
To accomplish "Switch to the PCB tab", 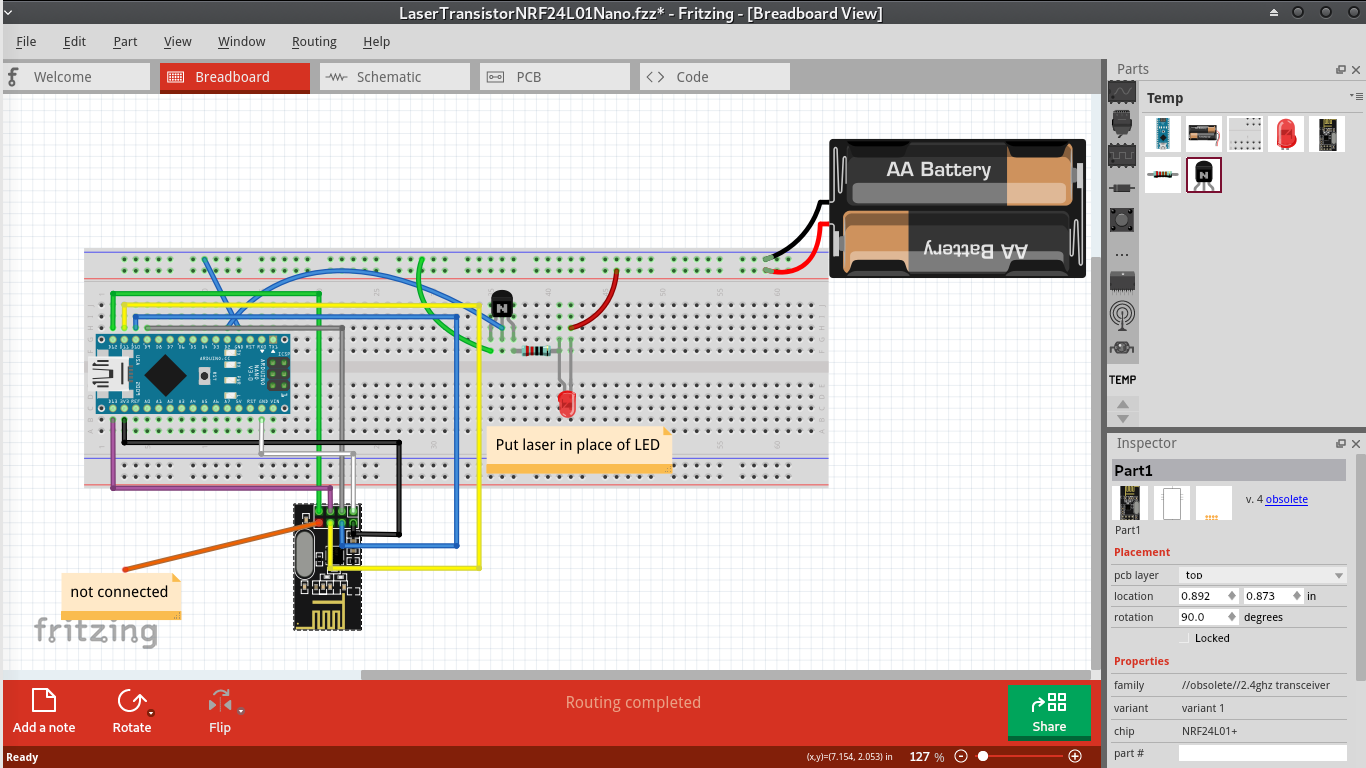I will click(555, 77).
